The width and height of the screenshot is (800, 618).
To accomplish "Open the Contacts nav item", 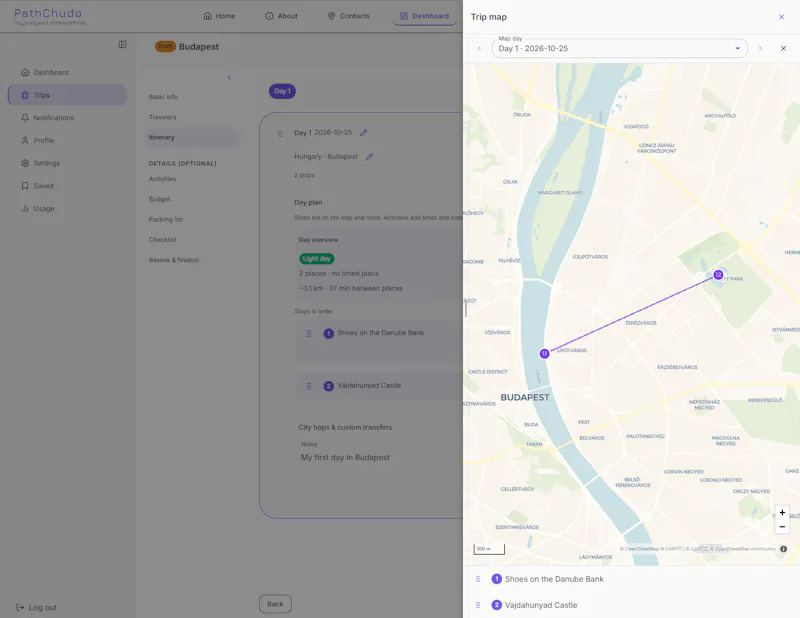I will coord(348,16).
